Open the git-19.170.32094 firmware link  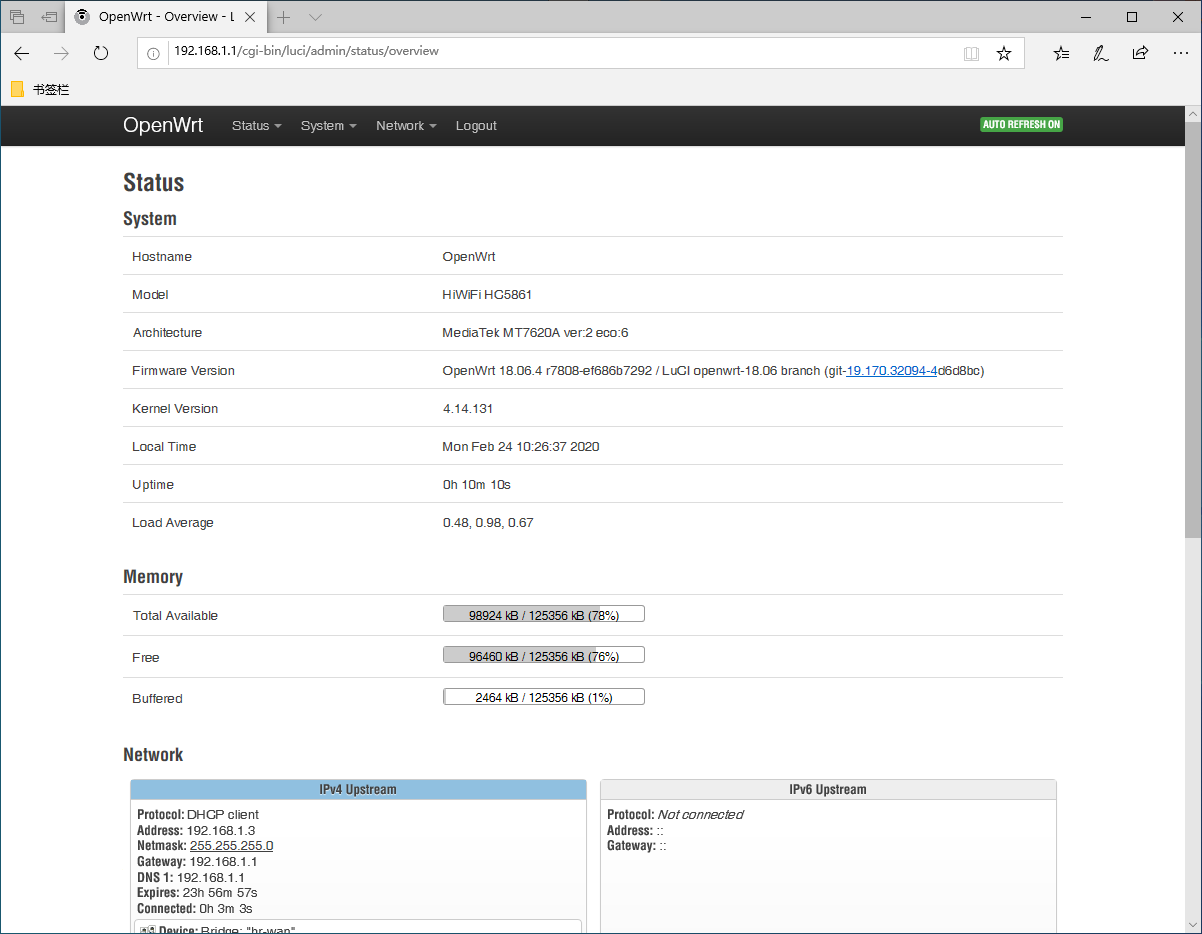pos(891,370)
